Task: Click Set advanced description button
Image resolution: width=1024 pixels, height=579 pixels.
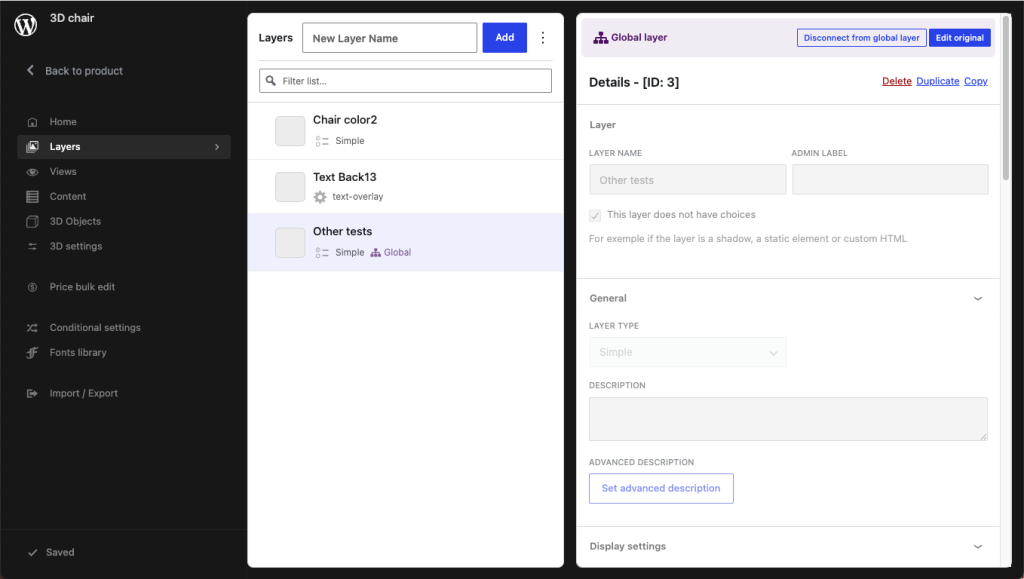Action: point(661,488)
